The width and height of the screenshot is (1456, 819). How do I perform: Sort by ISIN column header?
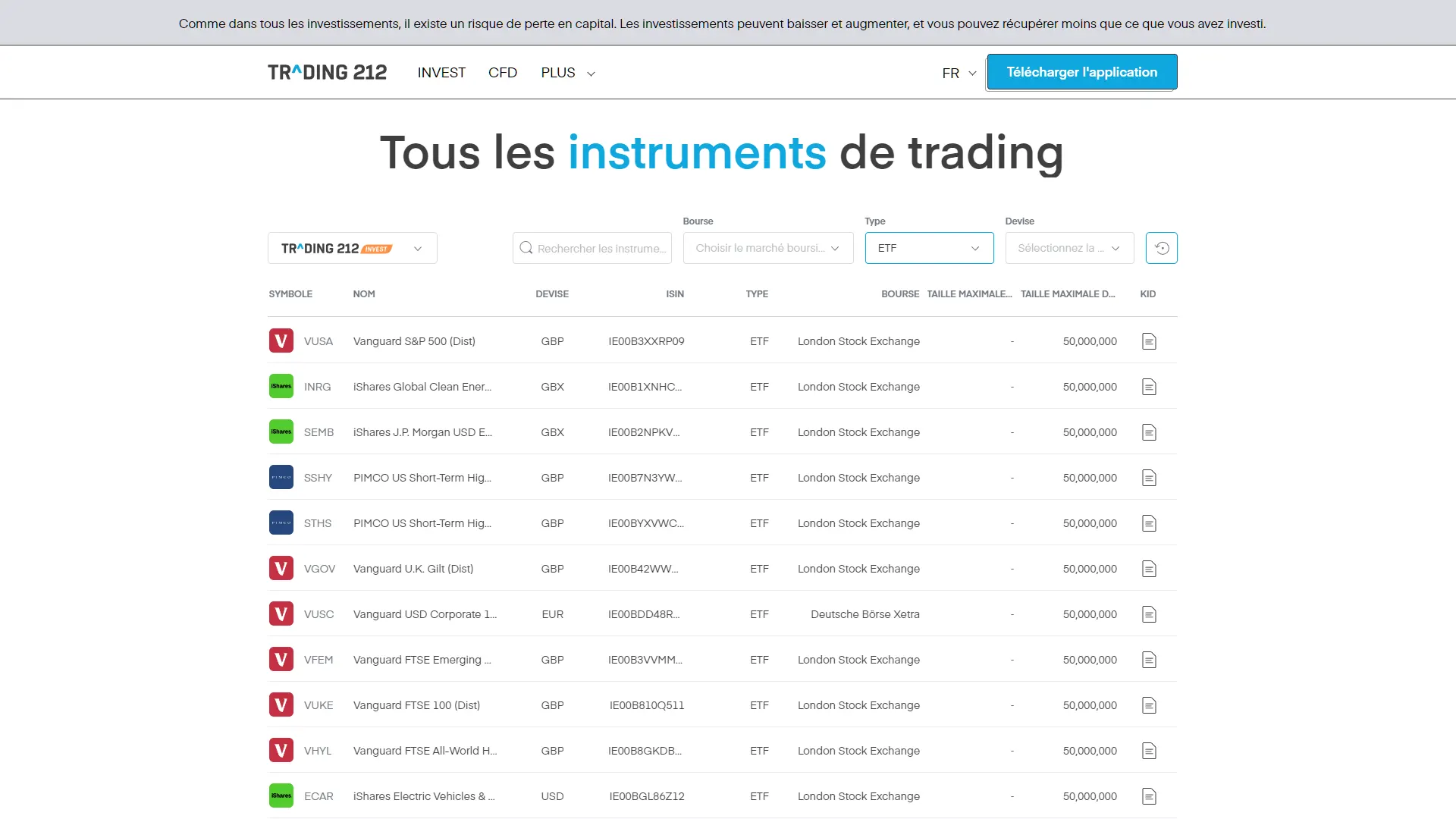675,294
